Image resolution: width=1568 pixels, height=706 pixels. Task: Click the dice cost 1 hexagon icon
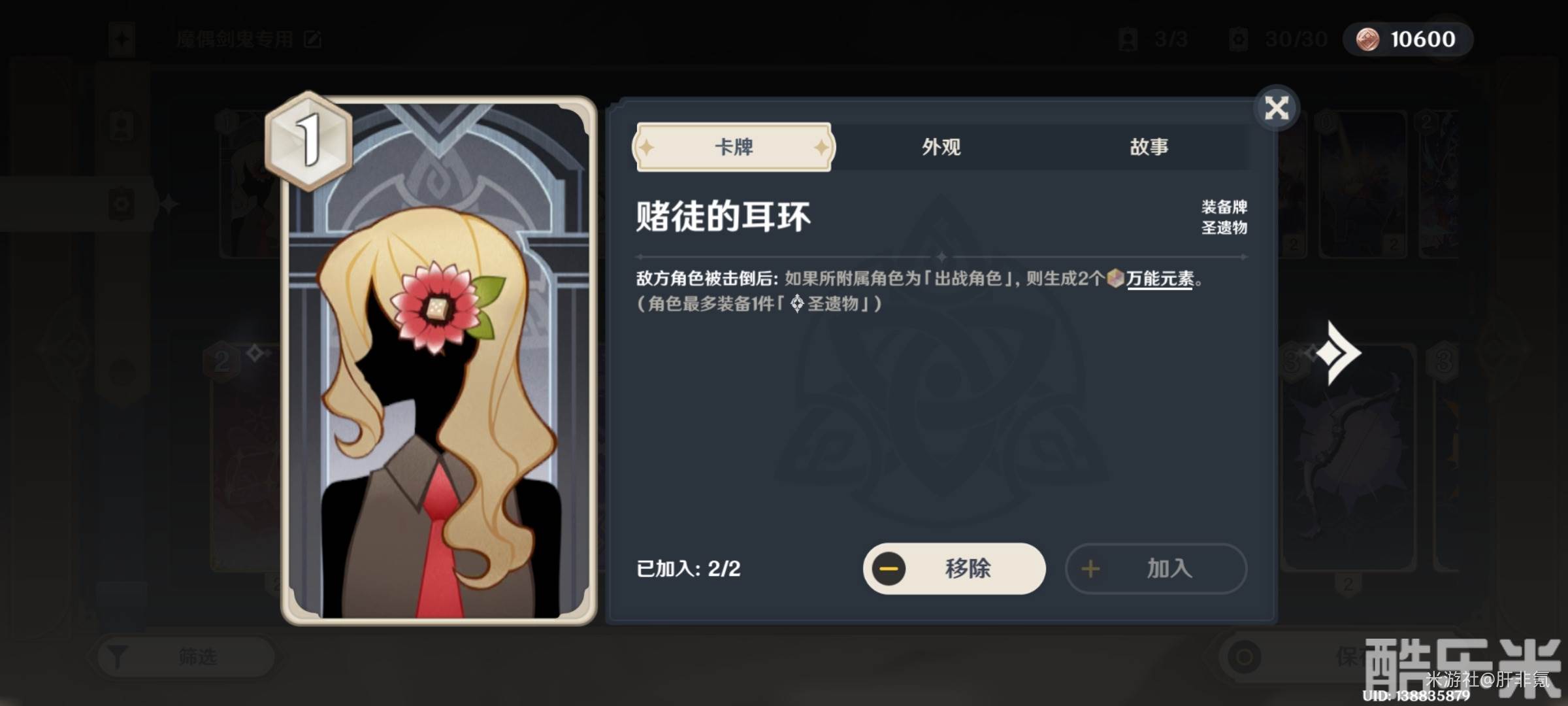tap(308, 141)
